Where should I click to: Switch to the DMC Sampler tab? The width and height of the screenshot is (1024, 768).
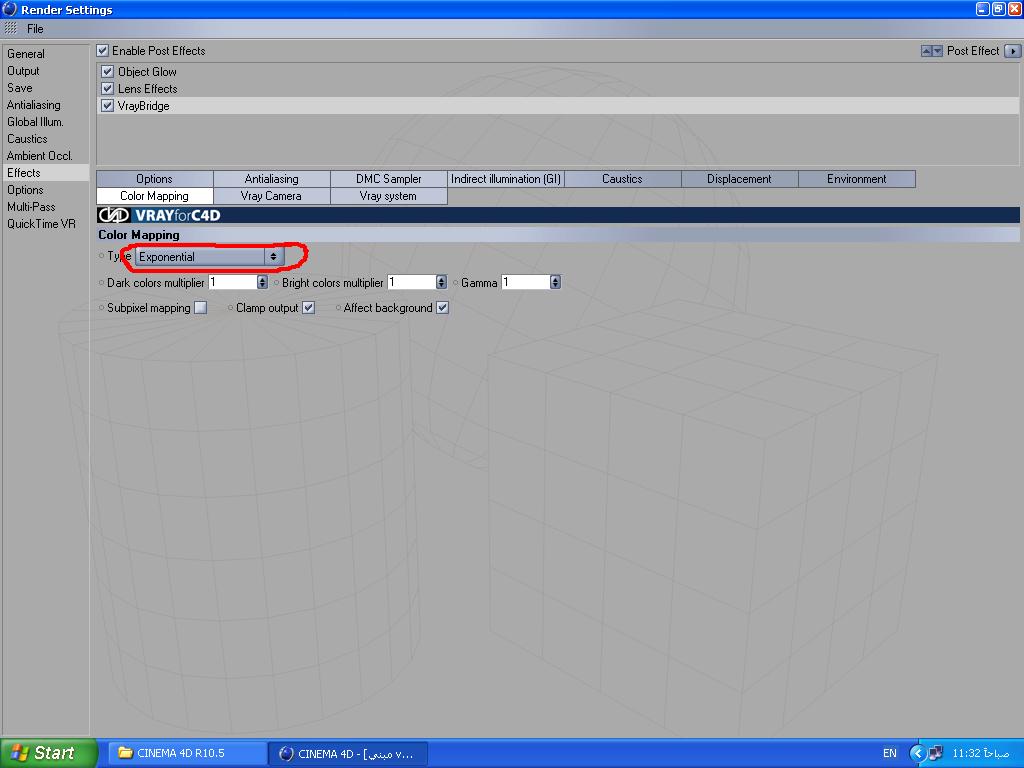coord(389,179)
